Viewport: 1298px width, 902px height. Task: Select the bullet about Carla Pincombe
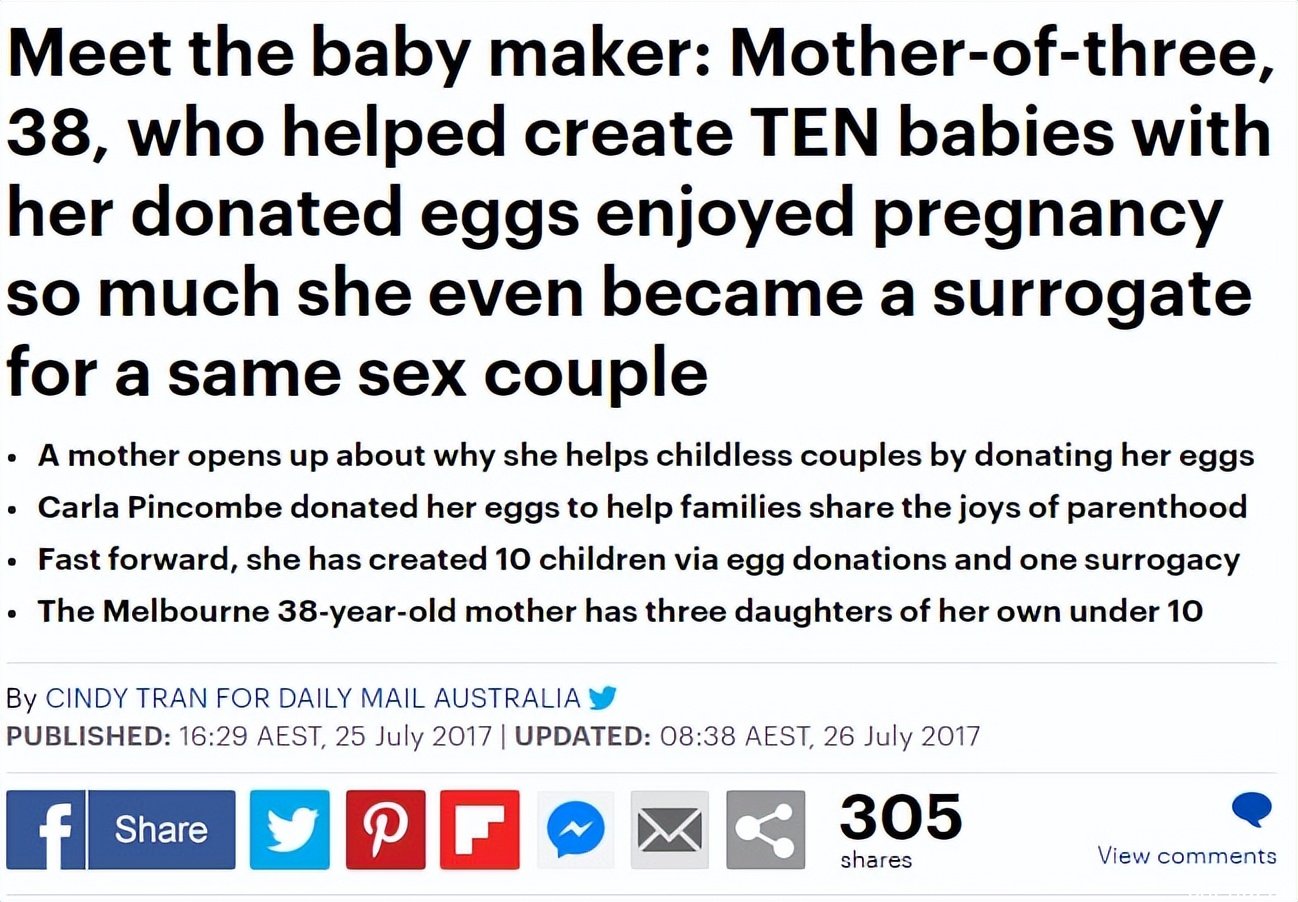pyautogui.click(x=642, y=507)
